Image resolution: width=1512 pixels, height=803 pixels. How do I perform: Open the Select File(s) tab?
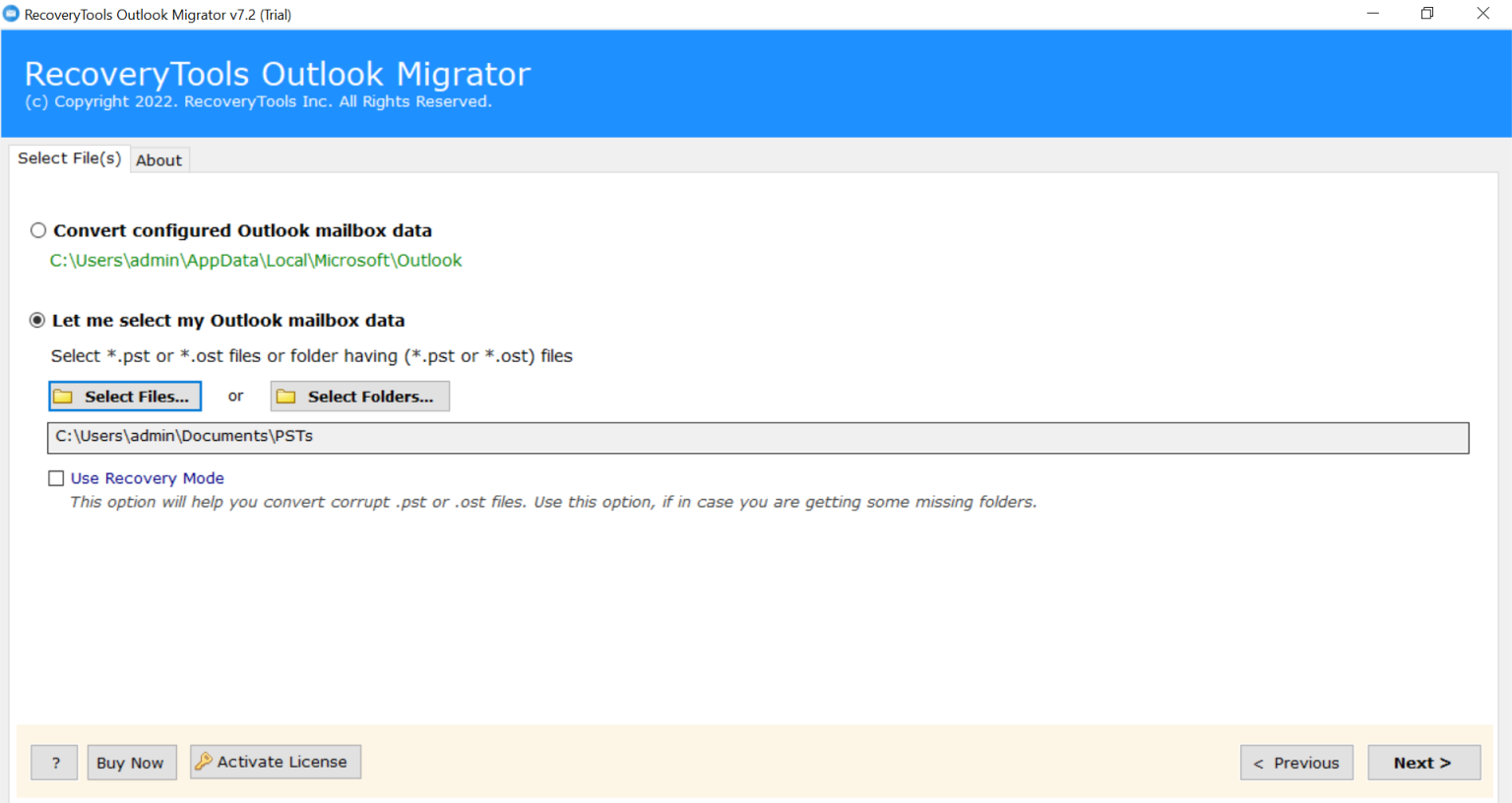[69, 158]
